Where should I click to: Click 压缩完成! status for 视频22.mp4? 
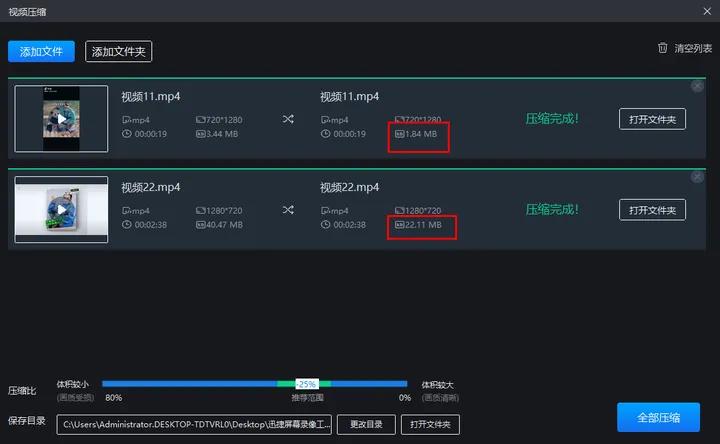click(x=552, y=210)
